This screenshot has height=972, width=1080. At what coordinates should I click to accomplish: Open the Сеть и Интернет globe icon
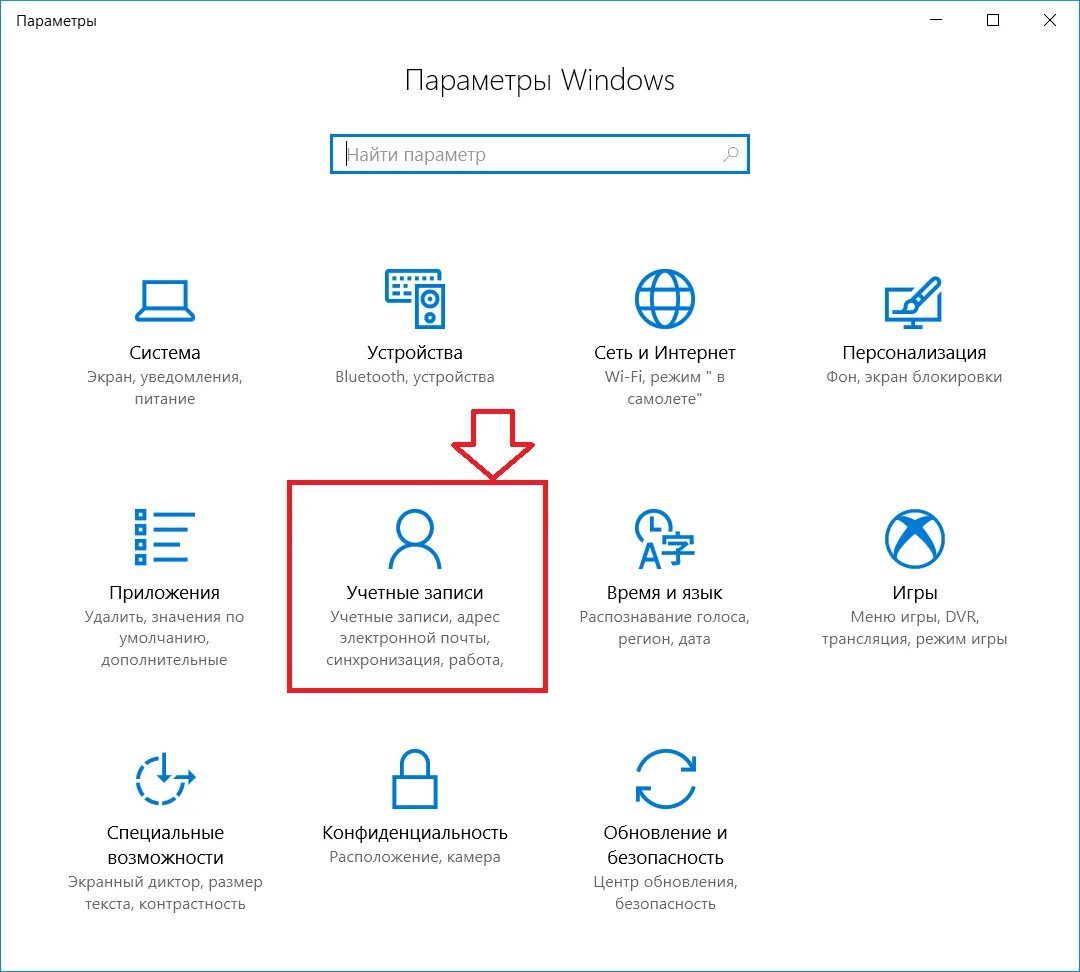(665, 298)
